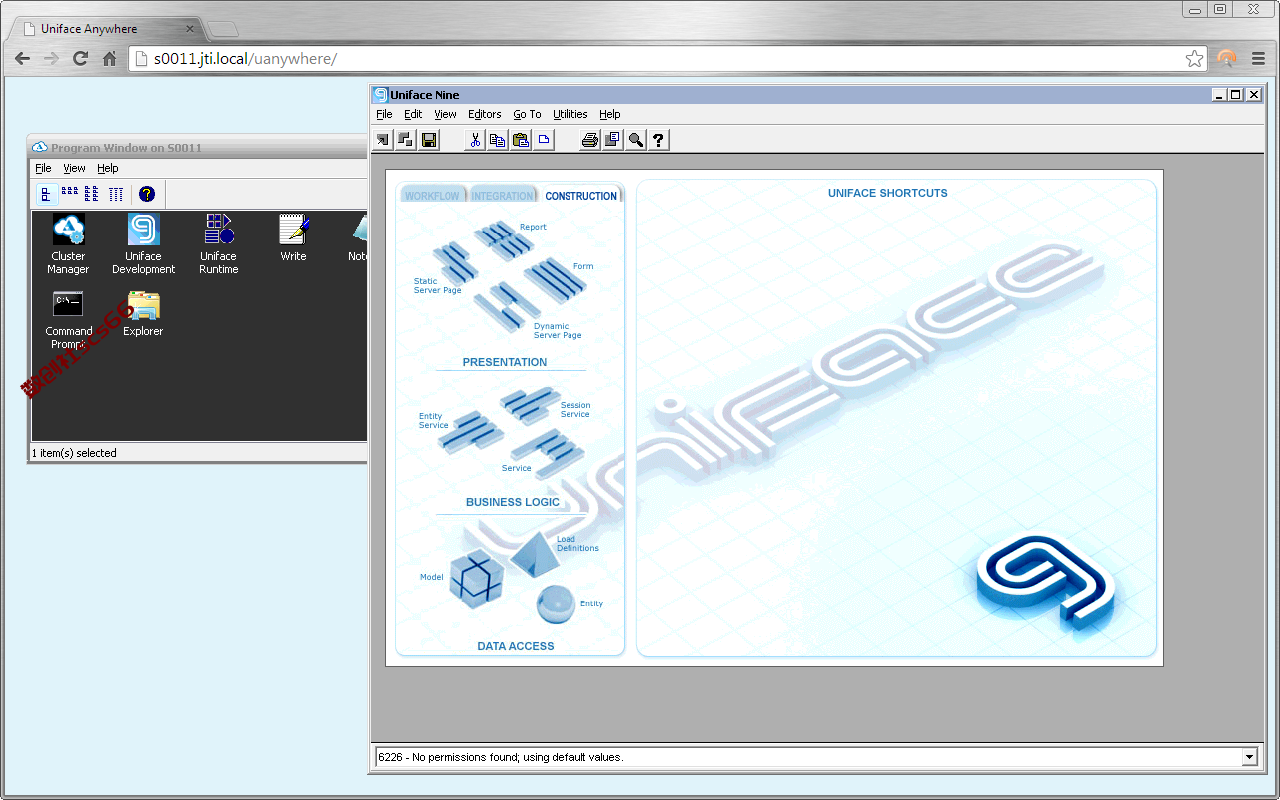Screen dimensions: 1280x800
Task: Expand the status message dropdown arrow
Action: tap(1249, 757)
